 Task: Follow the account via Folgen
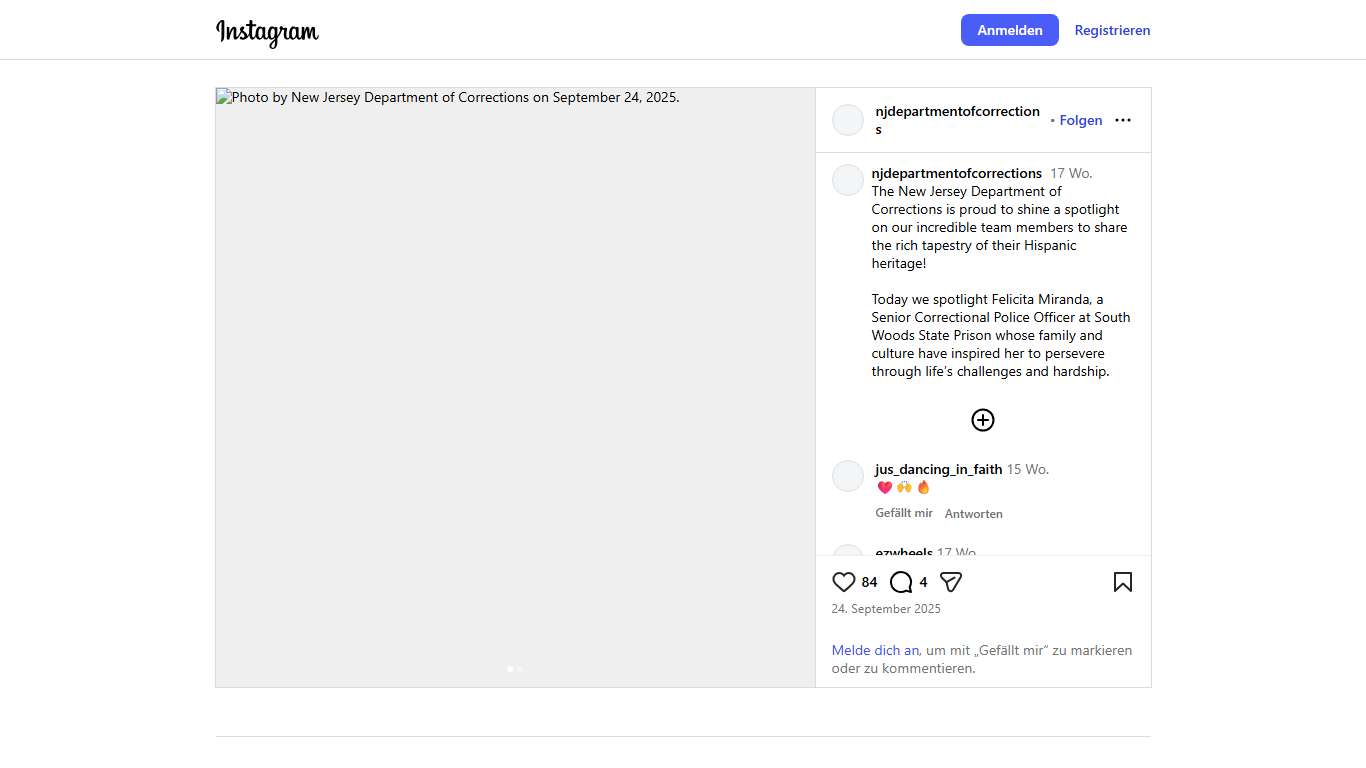[1080, 120]
